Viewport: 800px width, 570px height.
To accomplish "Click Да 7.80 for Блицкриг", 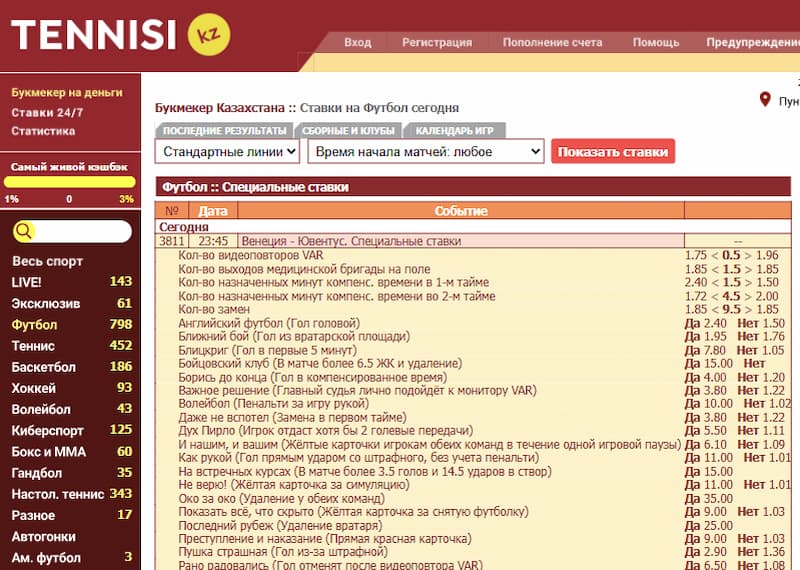I will (705, 350).
